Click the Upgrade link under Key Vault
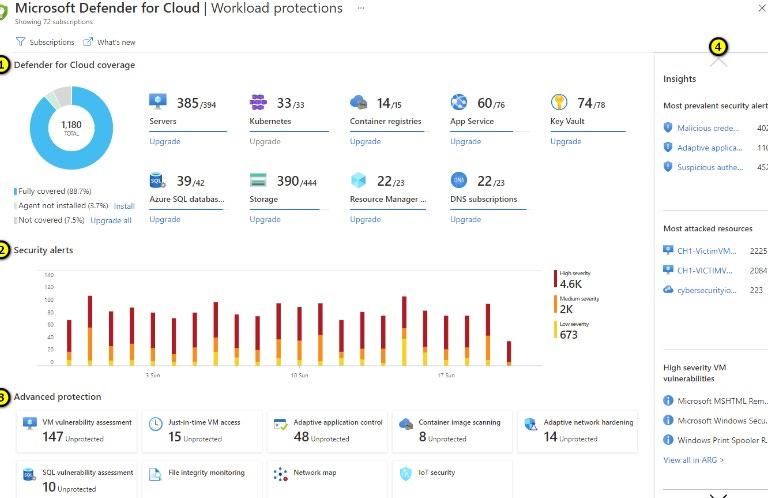Screen dimensions: 768x498 coord(566,142)
